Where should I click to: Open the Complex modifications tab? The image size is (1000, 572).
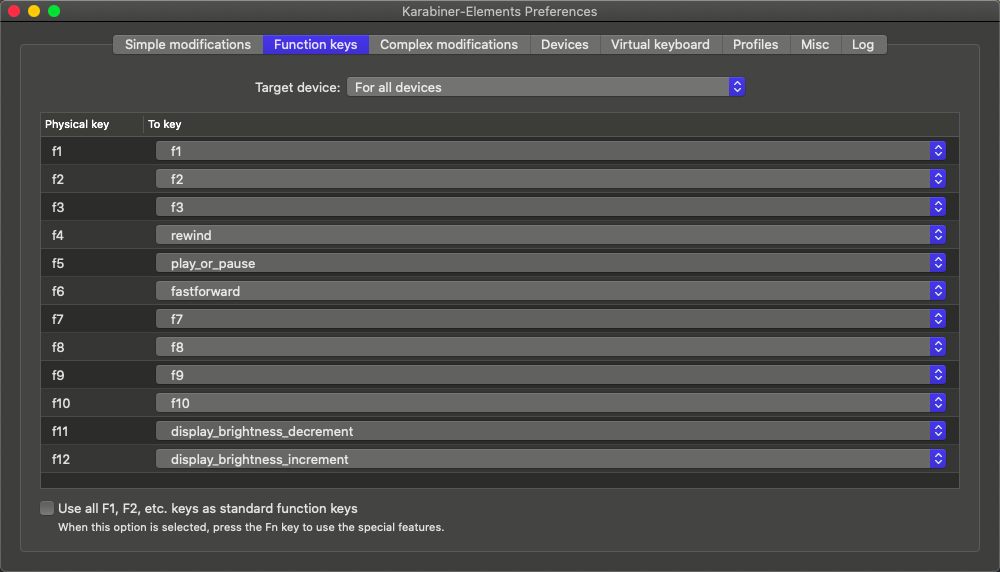coord(449,45)
